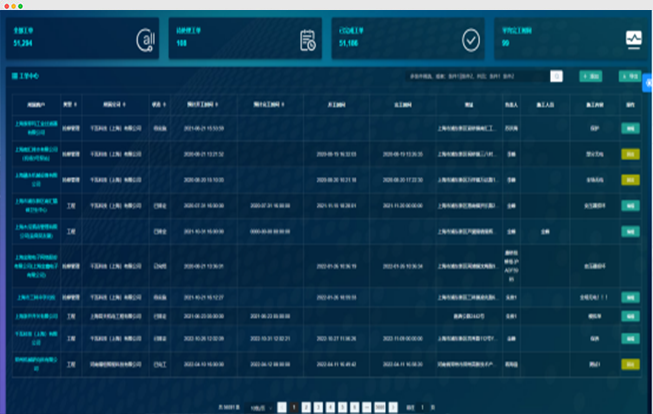Click the yellow action button in second table row
Image resolution: width=653 pixels, height=414 pixels.
pyautogui.click(x=630, y=154)
